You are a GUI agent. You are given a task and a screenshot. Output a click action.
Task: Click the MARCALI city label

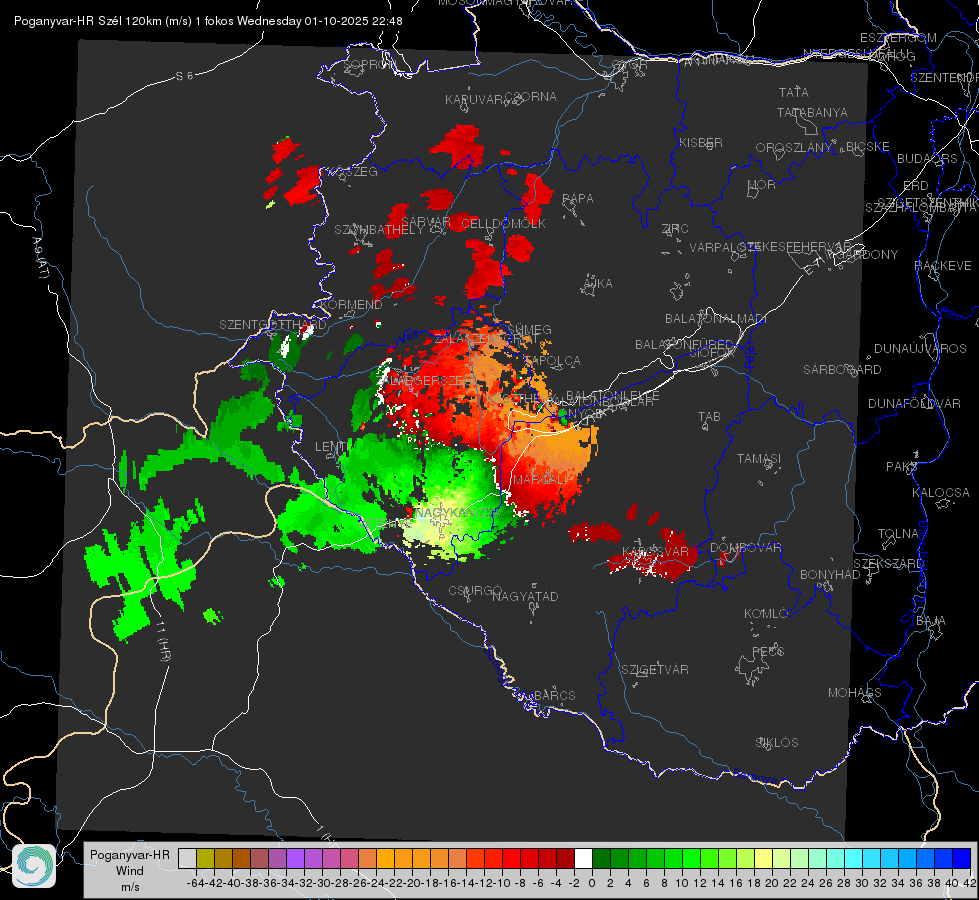pos(540,480)
